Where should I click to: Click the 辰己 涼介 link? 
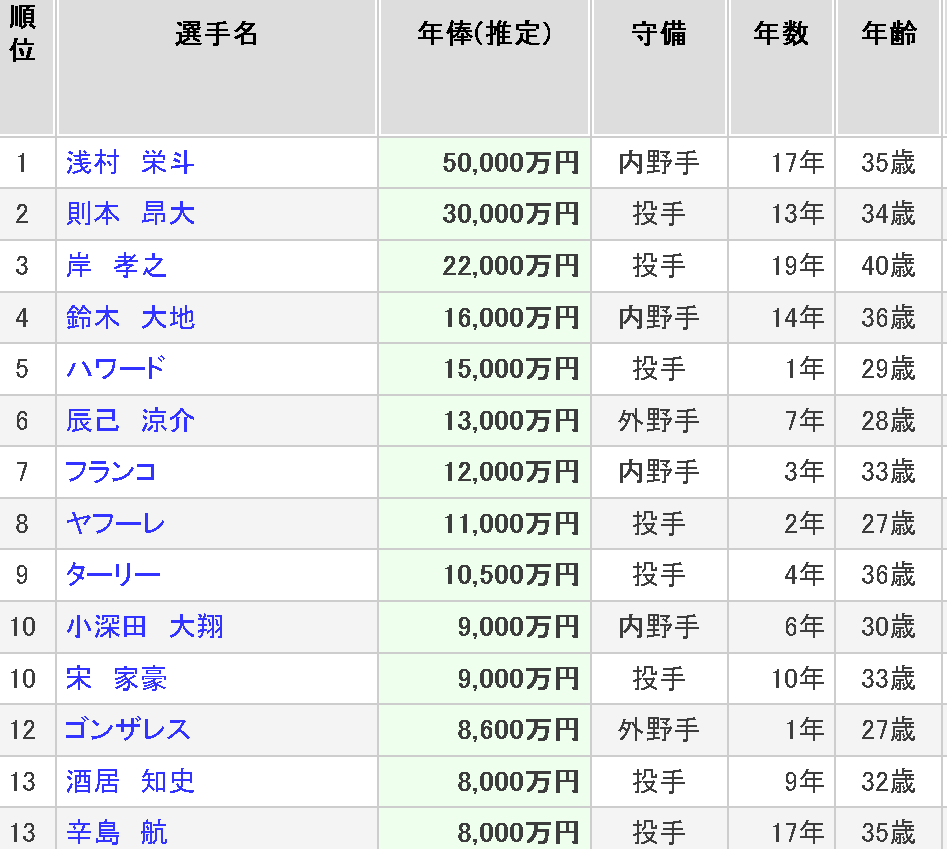tap(130, 421)
